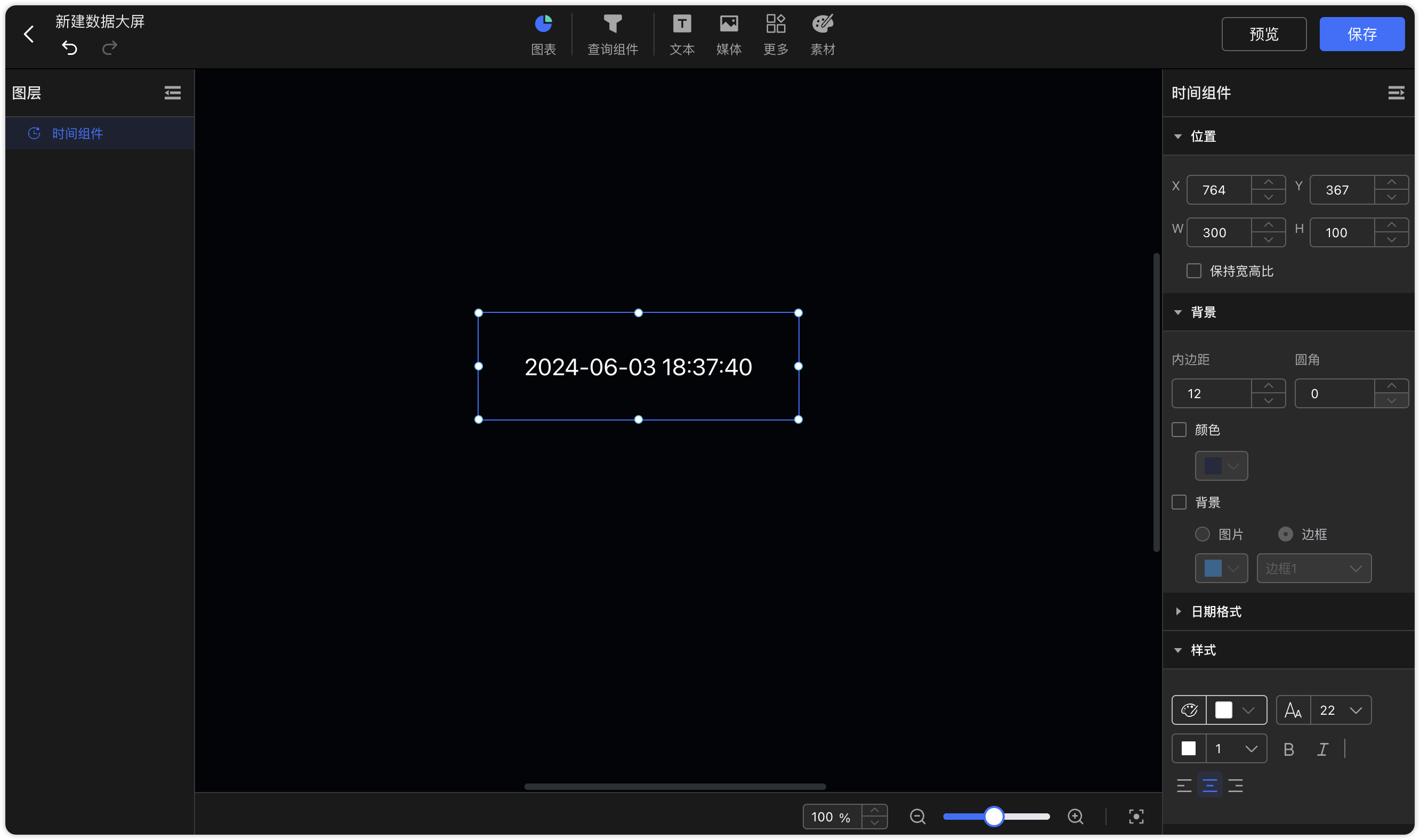The width and height of the screenshot is (1420, 840).
Task: Open the 更多 components menu
Action: point(776,35)
